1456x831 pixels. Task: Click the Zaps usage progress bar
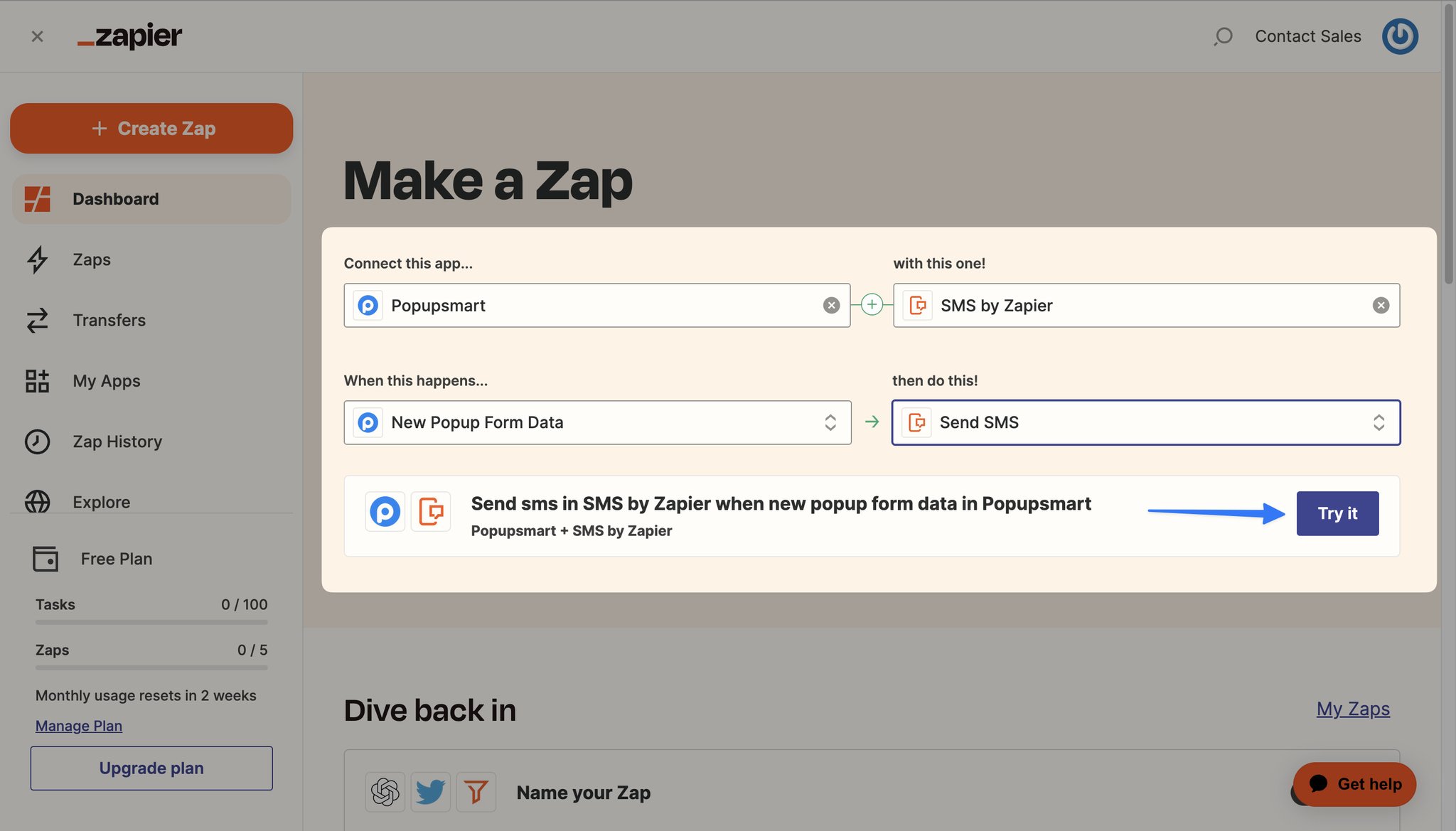point(151,668)
